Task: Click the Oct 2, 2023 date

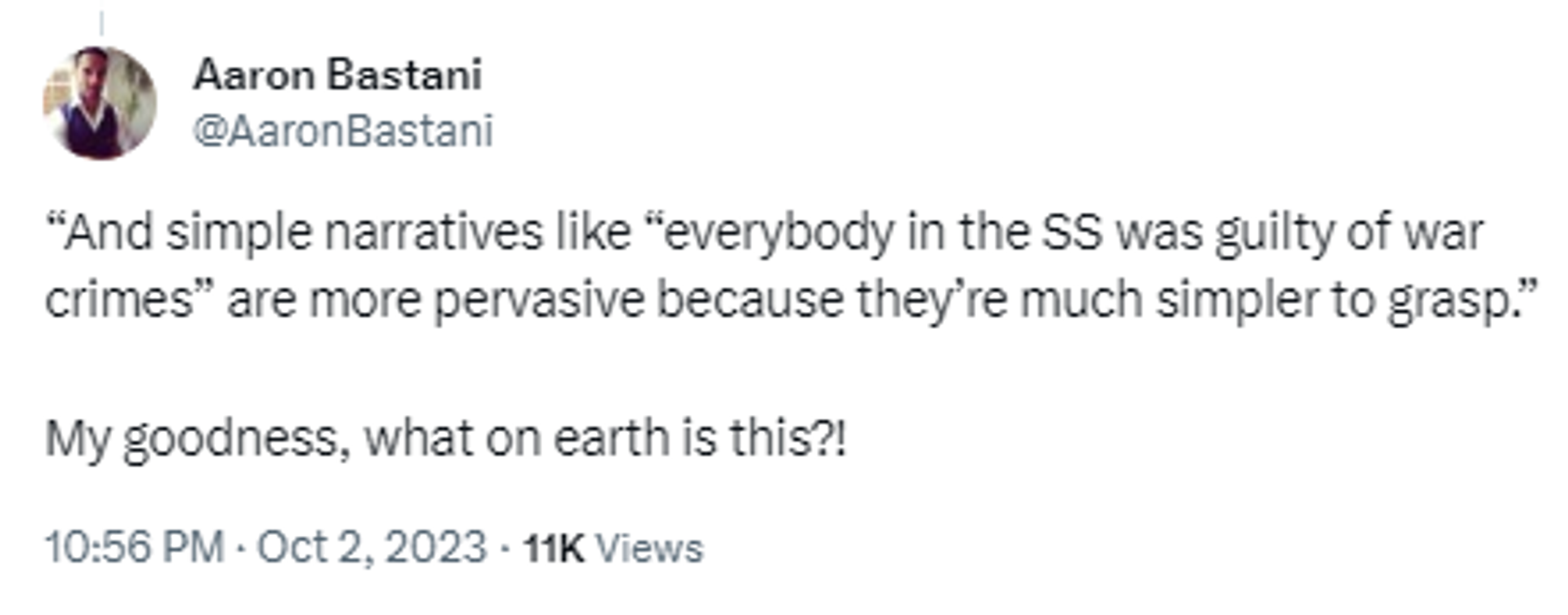Action: pos(372,547)
